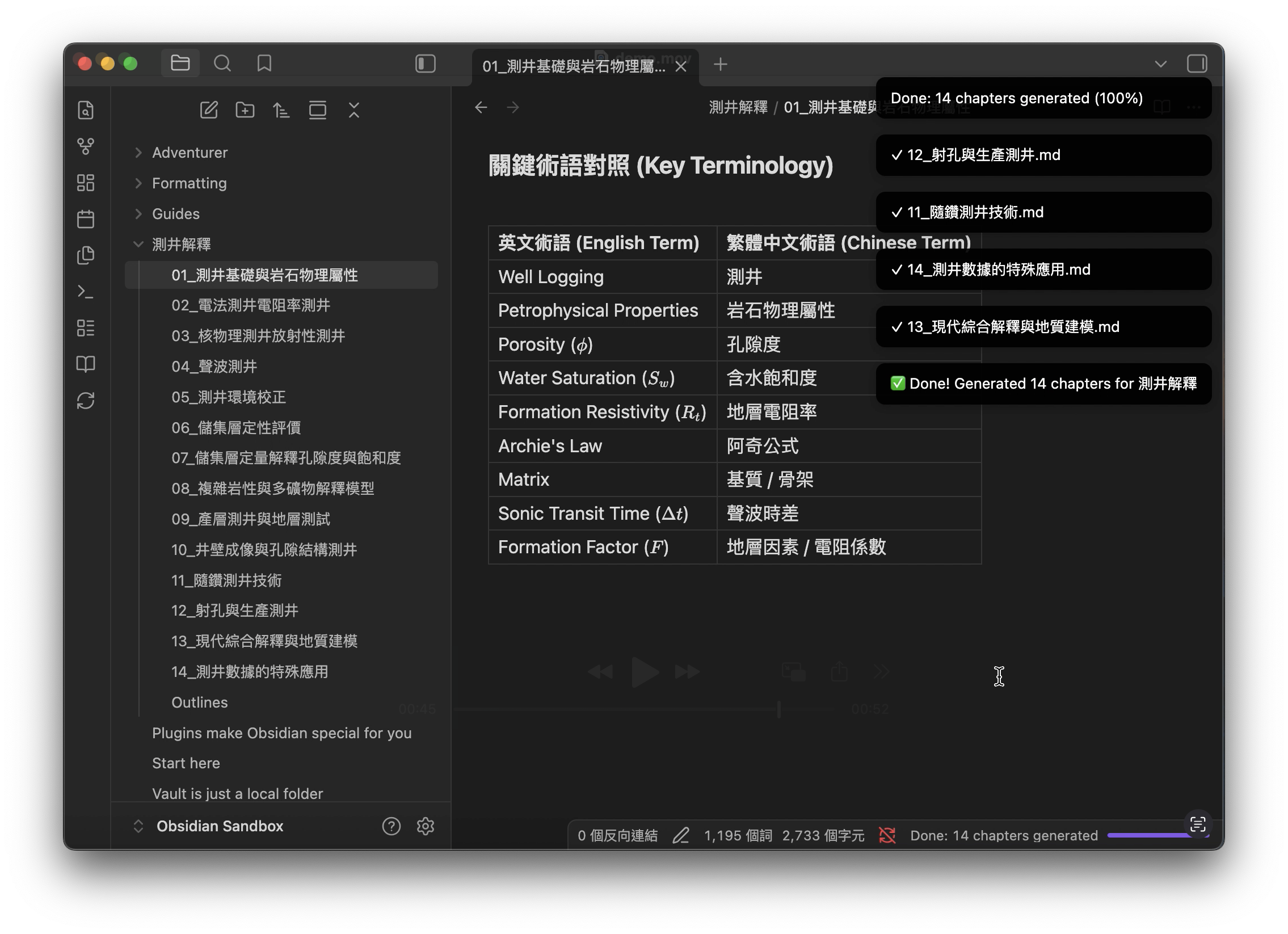This screenshot has height=934, width=1288.
Task: Open note 09_產層測井與地層測試
Action: (250, 520)
